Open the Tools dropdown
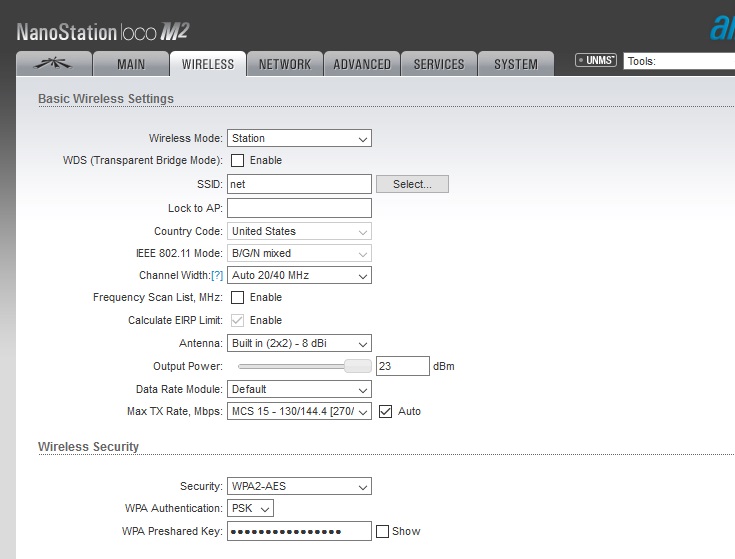The width and height of the screenshot is (735, 559). [679, 61]
